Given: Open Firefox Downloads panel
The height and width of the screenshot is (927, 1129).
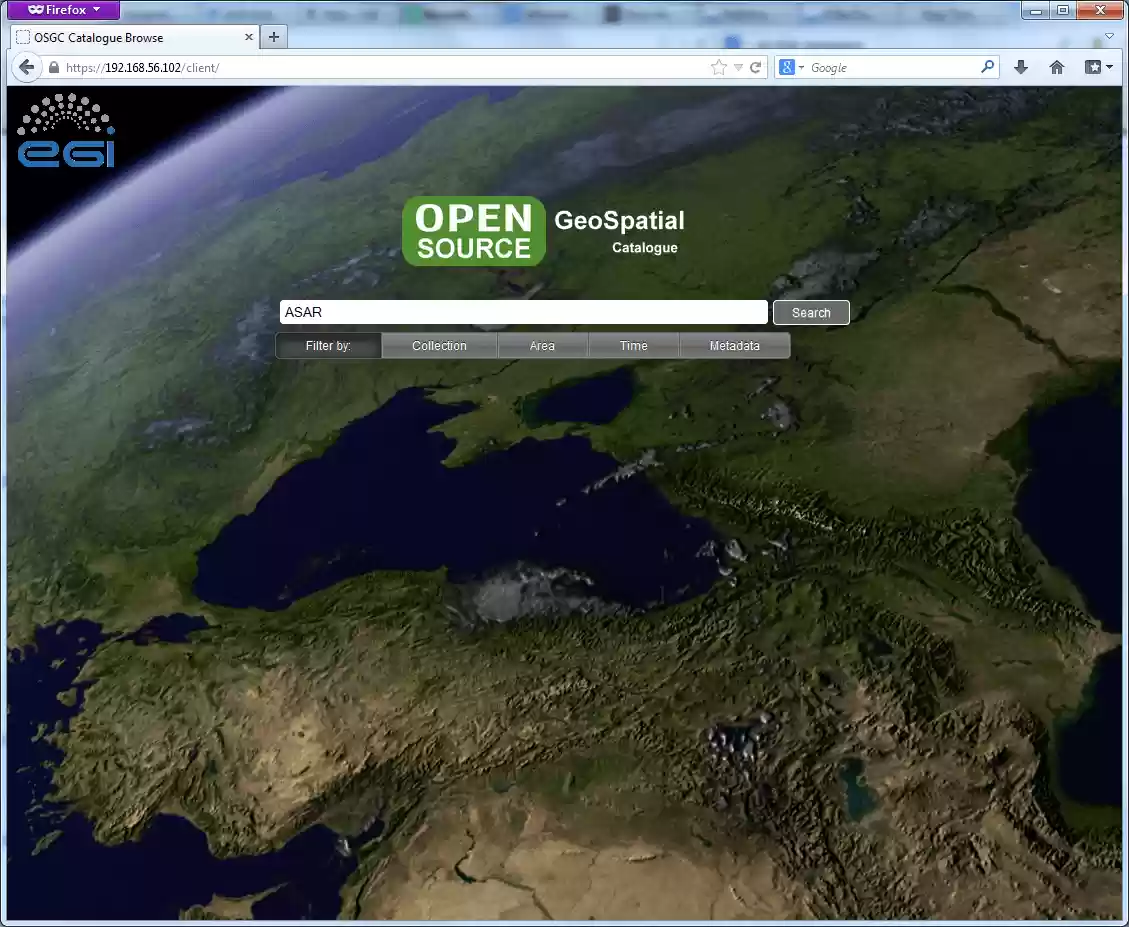Looking at the screenshot, I should [1020, 67].
